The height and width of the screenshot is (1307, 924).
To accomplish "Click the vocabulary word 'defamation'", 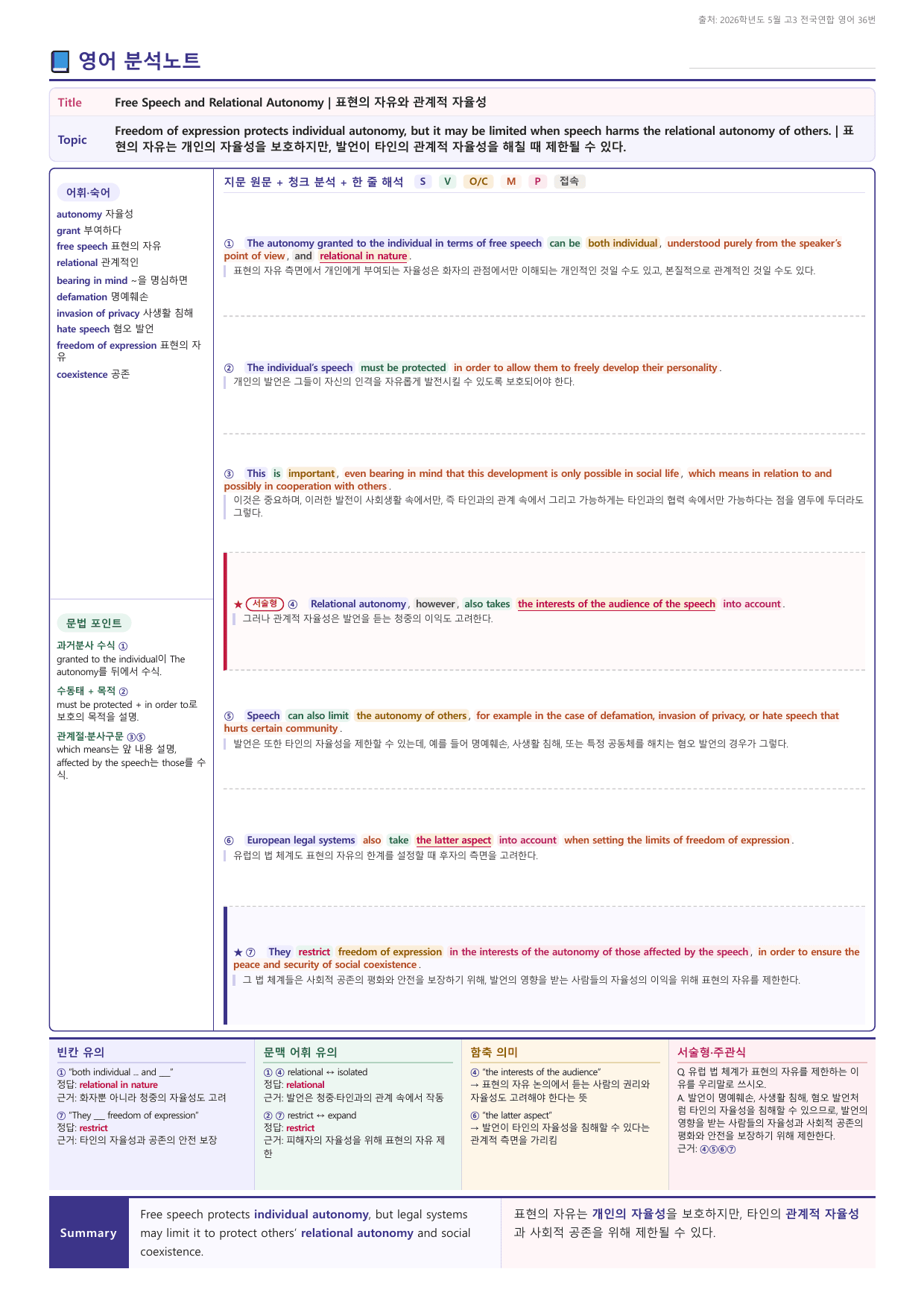I will coord(82,297).
